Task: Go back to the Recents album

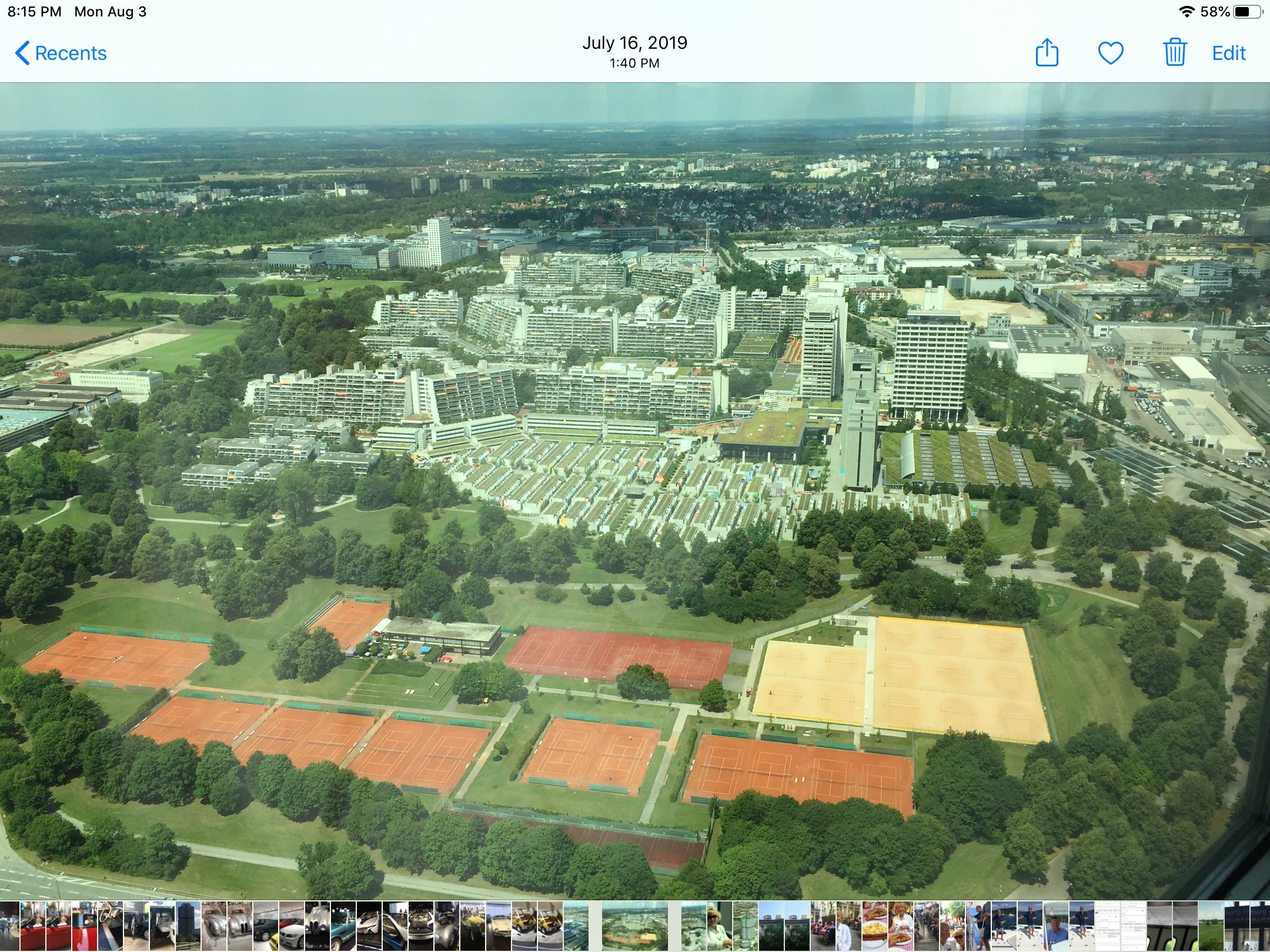Action: [61, 53]
